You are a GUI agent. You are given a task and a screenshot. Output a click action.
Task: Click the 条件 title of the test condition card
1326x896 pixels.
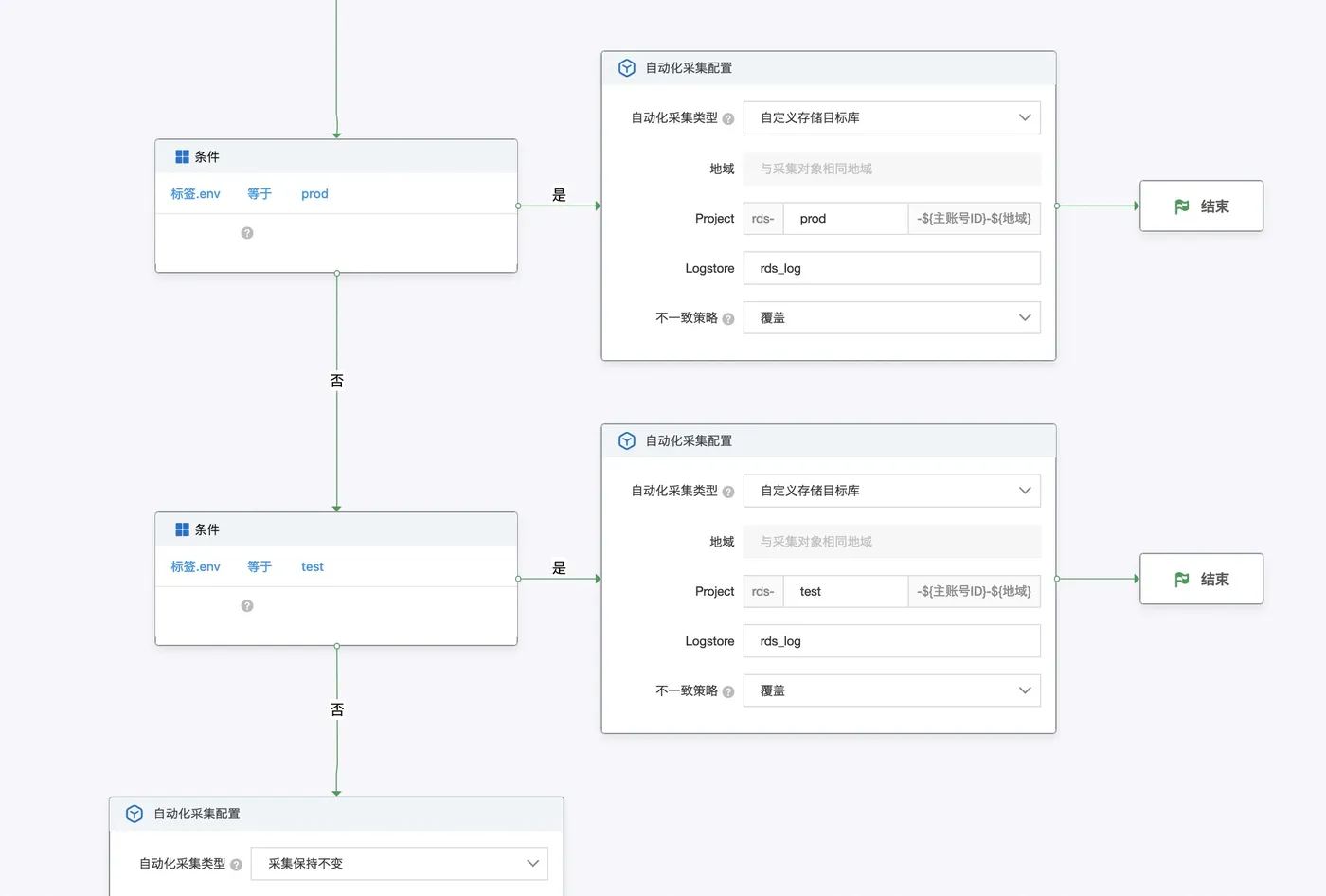point(206,530)
